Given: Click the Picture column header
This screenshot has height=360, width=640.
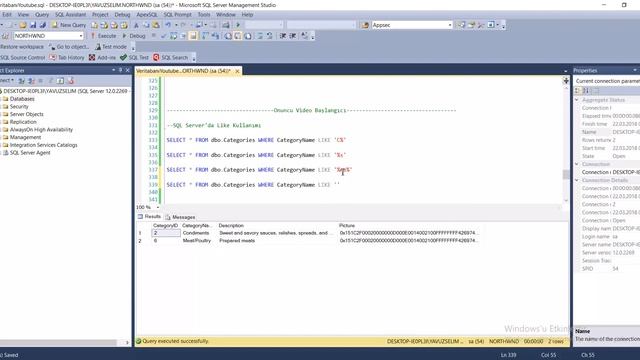Looking at the screenshot, I should tap(347, 225).
